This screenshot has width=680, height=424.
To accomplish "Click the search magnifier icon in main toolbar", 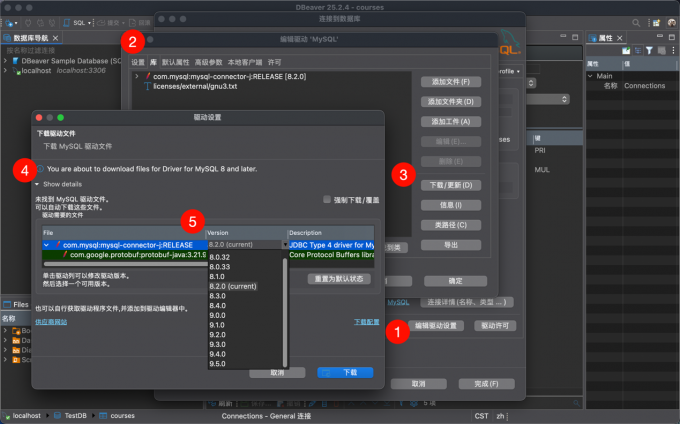I will (636, 23).
